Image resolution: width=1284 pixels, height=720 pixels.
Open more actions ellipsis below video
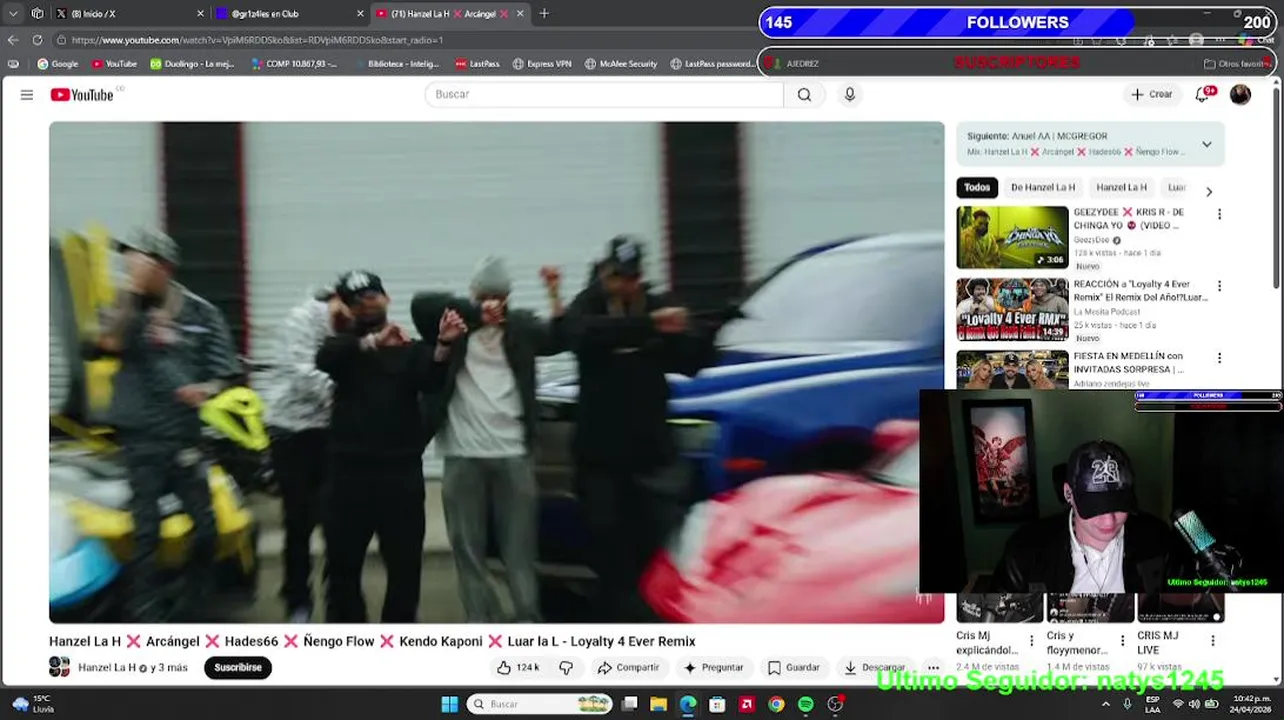point(933,667)
